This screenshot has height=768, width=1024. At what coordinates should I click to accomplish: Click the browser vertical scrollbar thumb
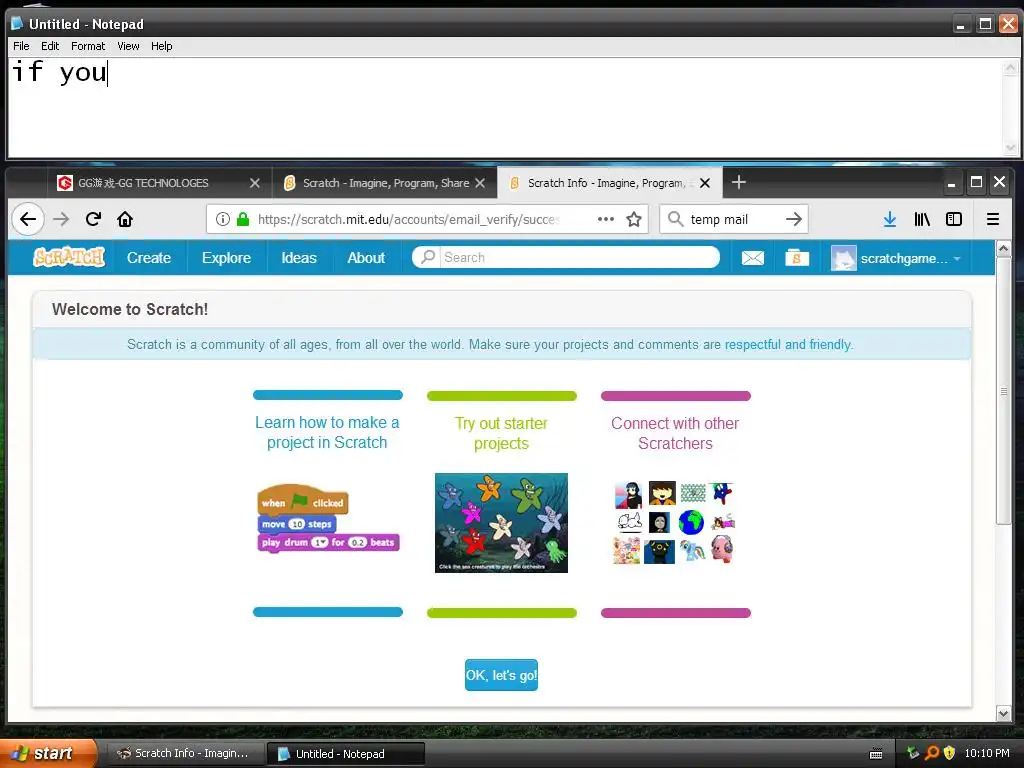click(x=1003, y=391)
